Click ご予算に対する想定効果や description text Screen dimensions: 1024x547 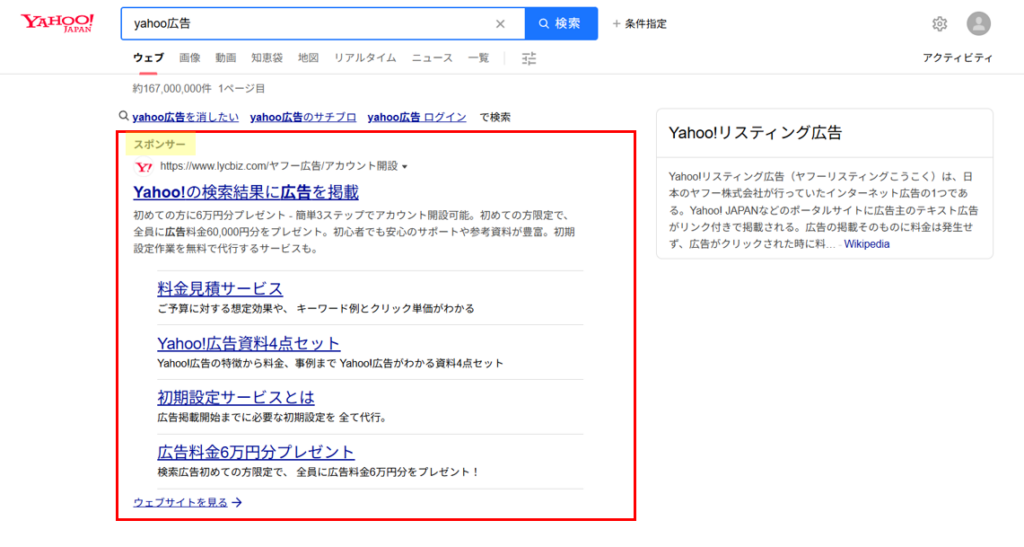click(316, 308)
